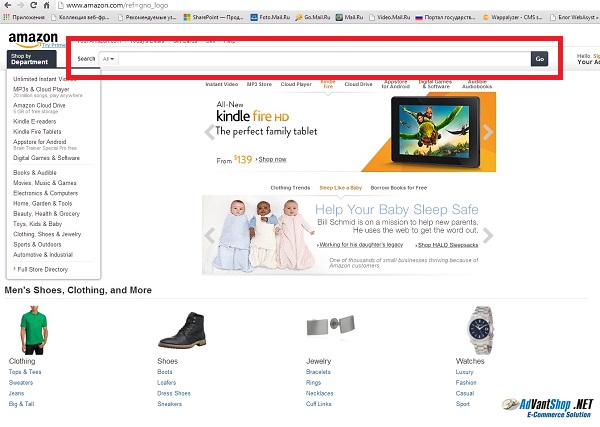Viewport: 600px width, 427px height.
Task: Open Kindle E-readers in the menu
Action: coord(34,121)
